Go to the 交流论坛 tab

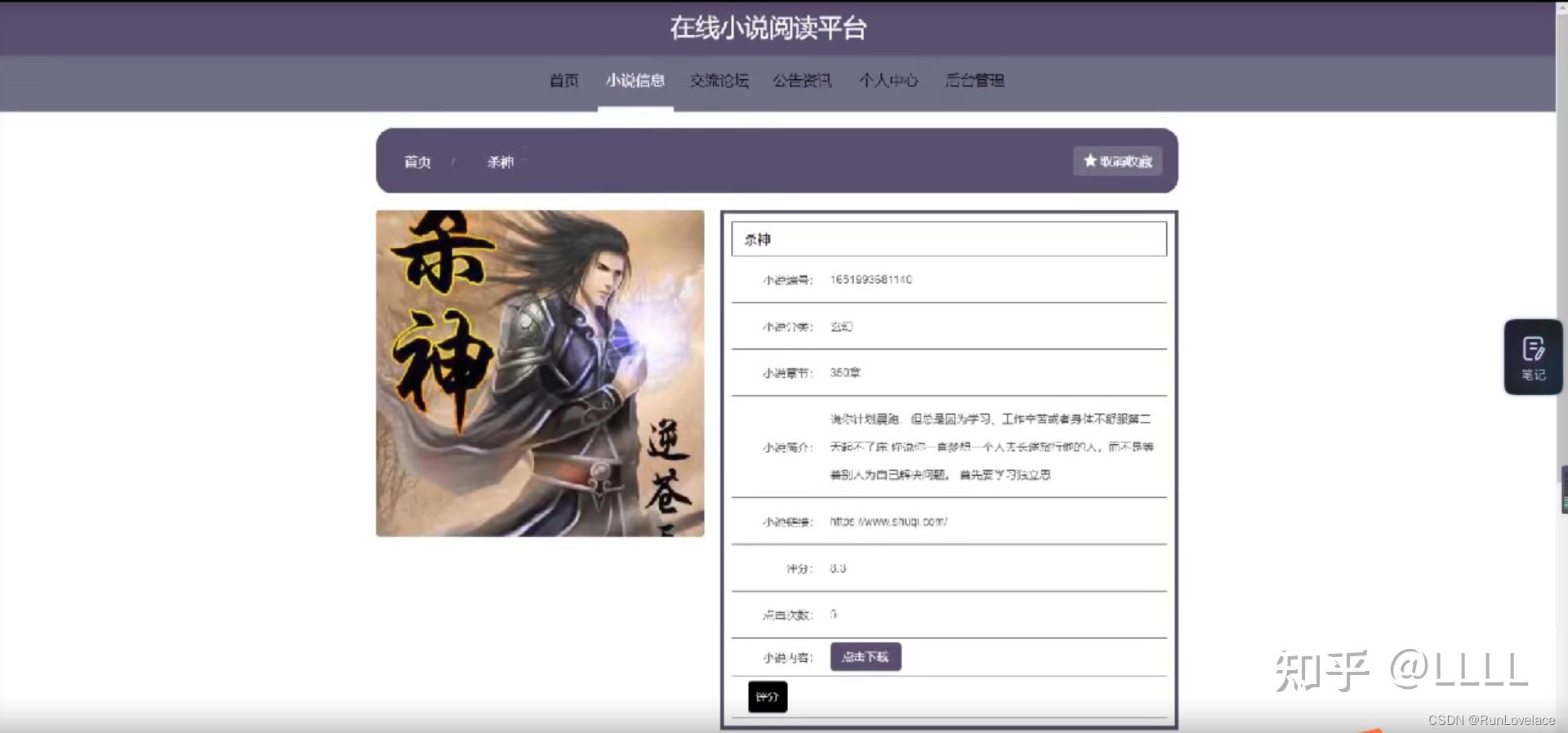[719, 81]
